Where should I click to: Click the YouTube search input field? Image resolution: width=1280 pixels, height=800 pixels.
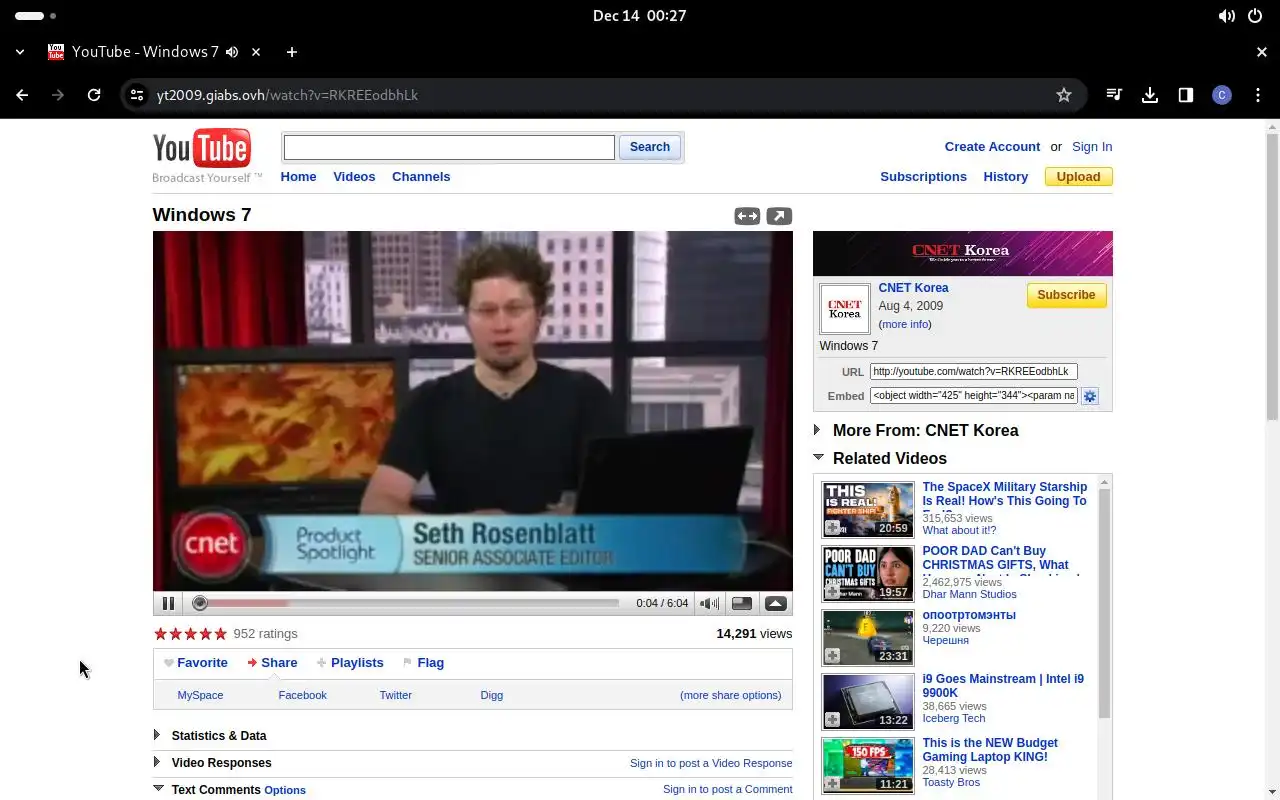pyautogui.click(x=449, y=147)
